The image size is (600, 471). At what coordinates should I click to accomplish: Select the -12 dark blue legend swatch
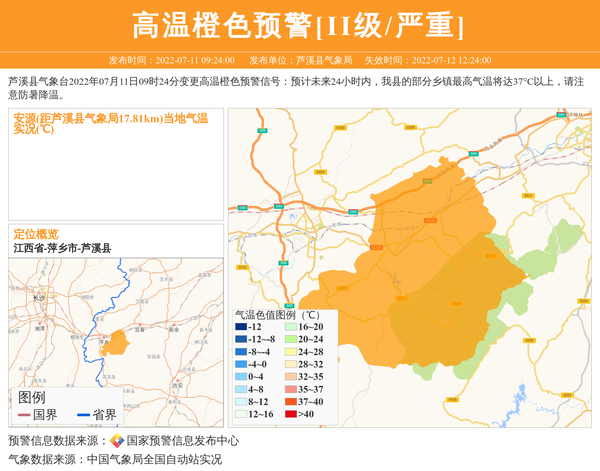click(240, 327)
